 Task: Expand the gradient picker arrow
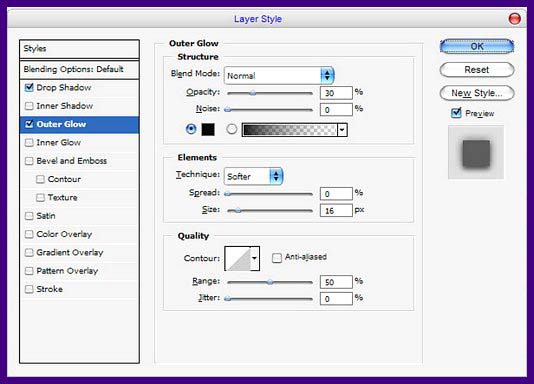pos(342,130)
